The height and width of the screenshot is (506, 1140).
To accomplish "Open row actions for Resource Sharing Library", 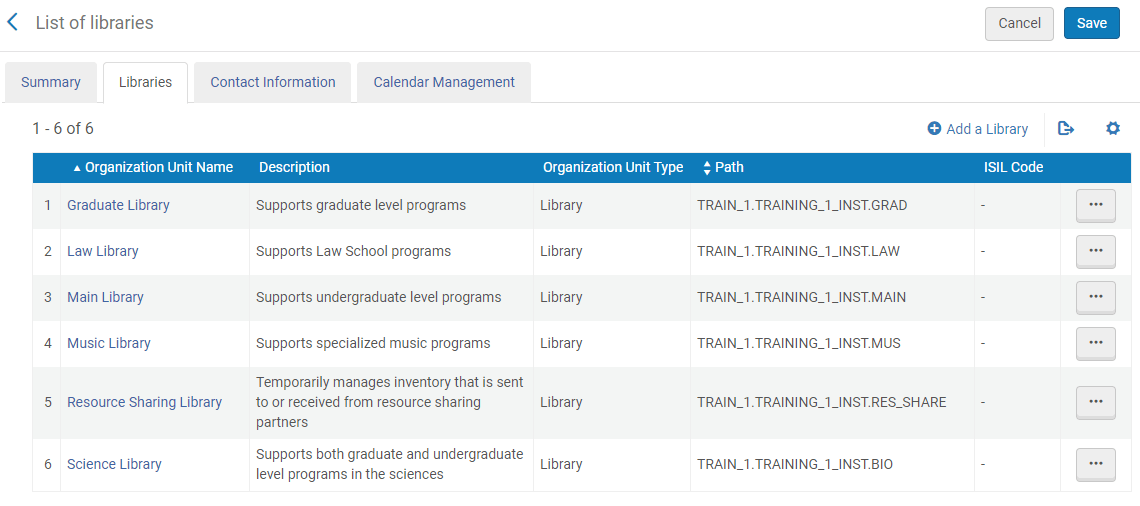I will click(x=1096, y=402).
